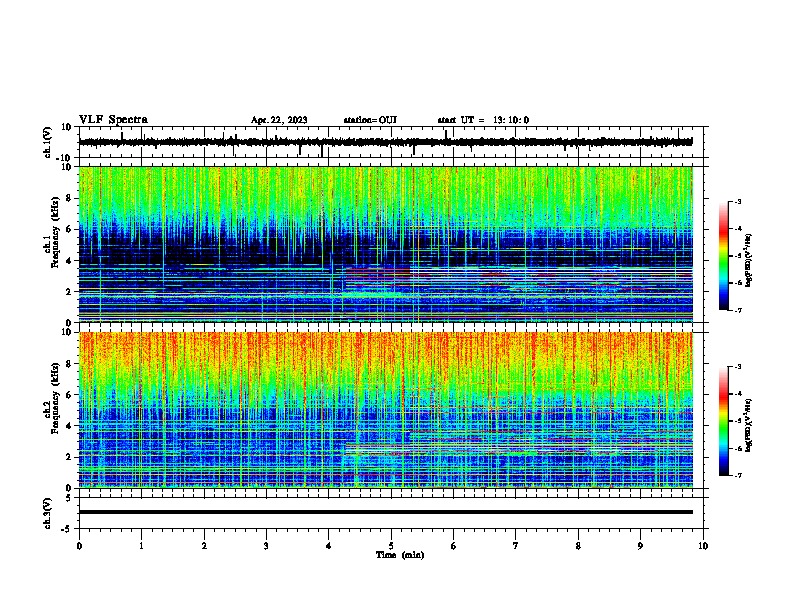Click time axis tick label "7"
Viewport: 792px width, 612px height.
pos(516,546)
